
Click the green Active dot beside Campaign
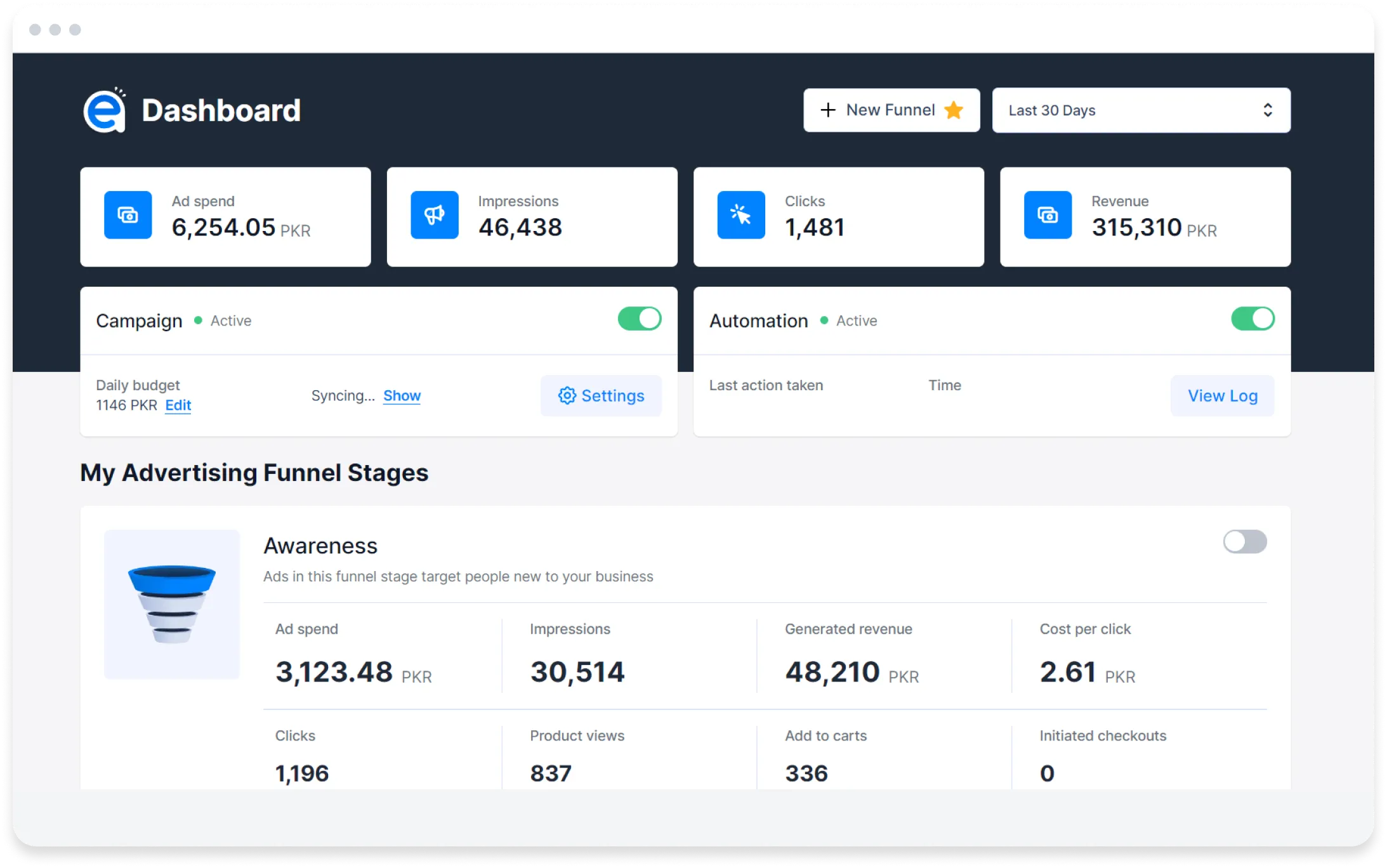198,320
